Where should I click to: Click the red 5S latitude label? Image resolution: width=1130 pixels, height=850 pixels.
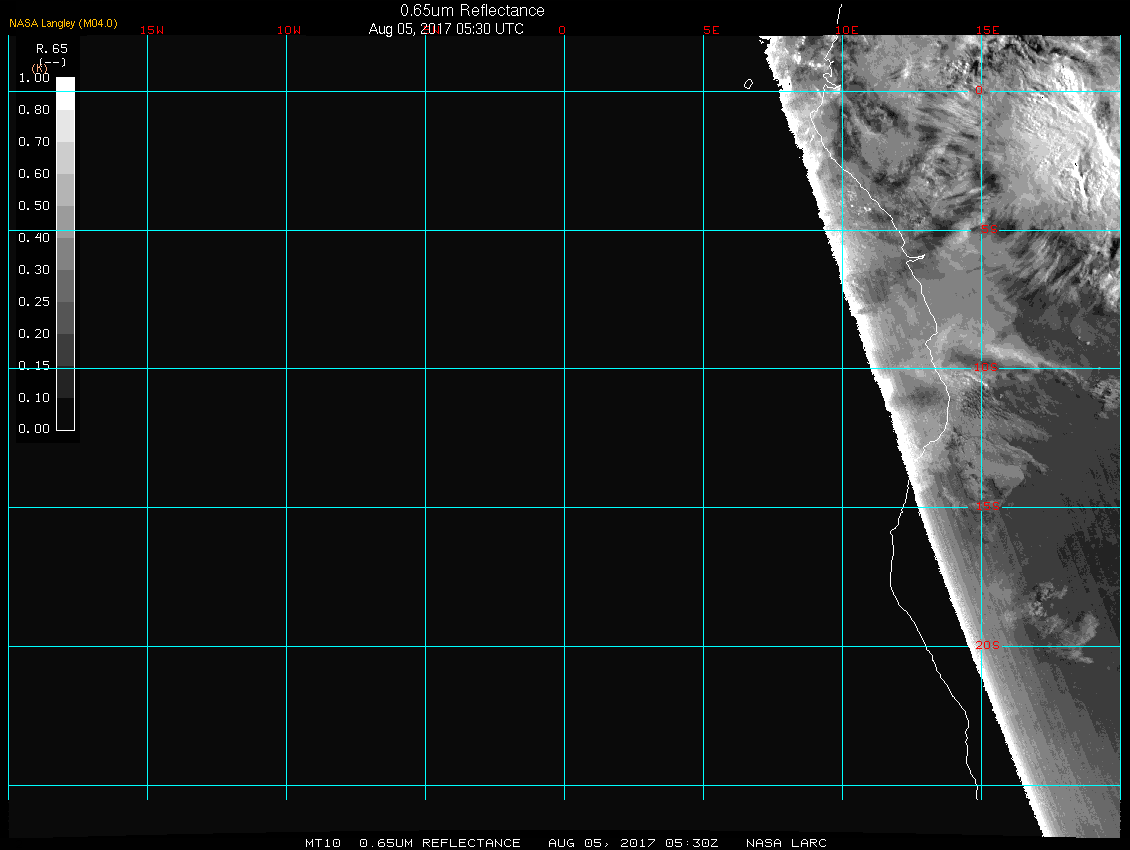pos(988,230)
